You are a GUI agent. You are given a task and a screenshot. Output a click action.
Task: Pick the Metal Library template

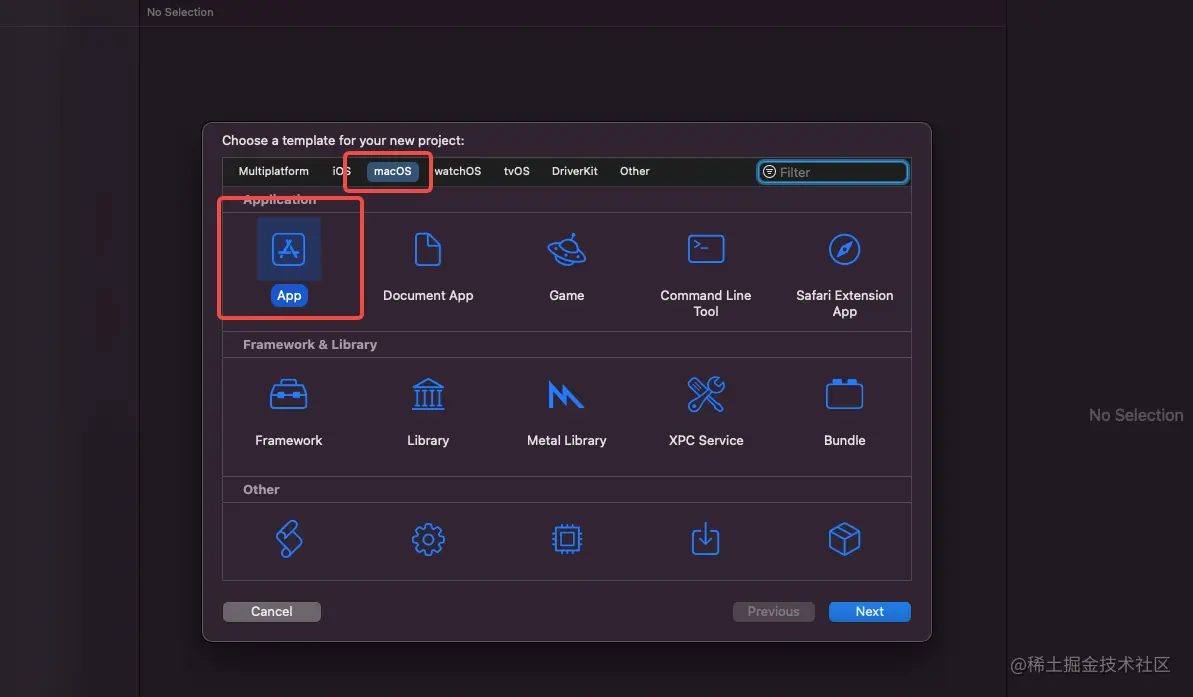[567, 395]
